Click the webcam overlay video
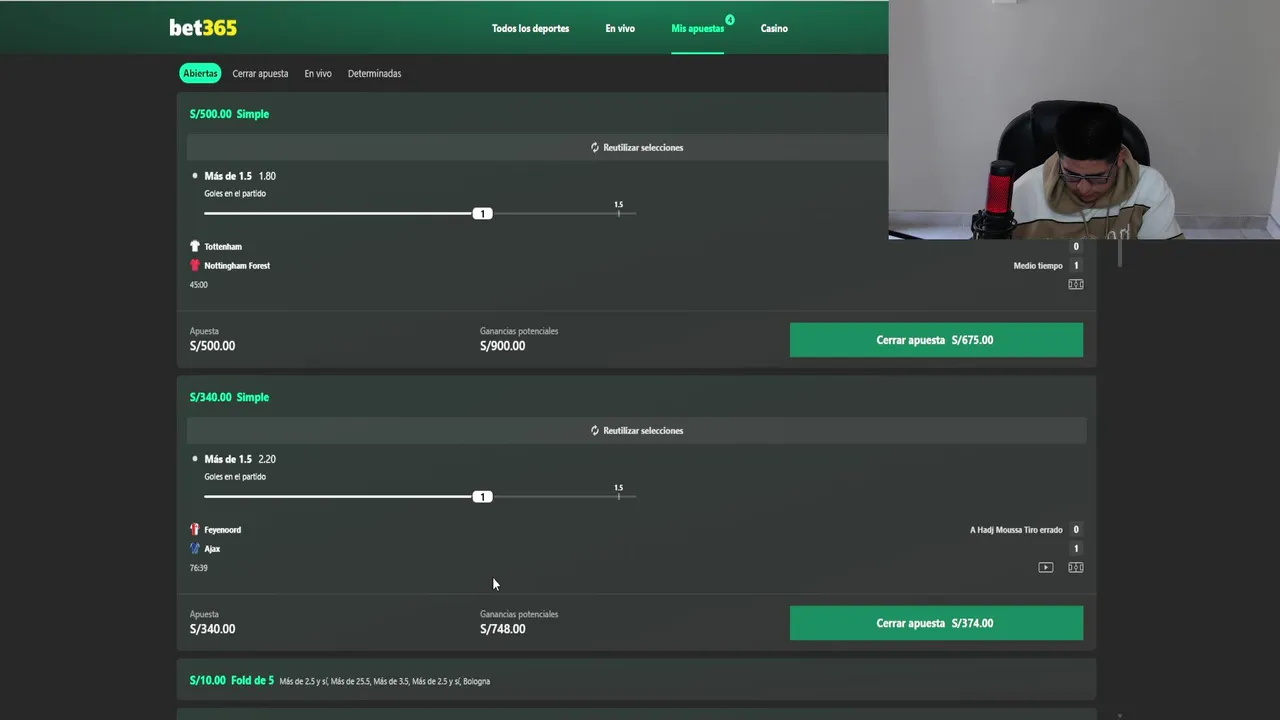 tap(1084, 120)
